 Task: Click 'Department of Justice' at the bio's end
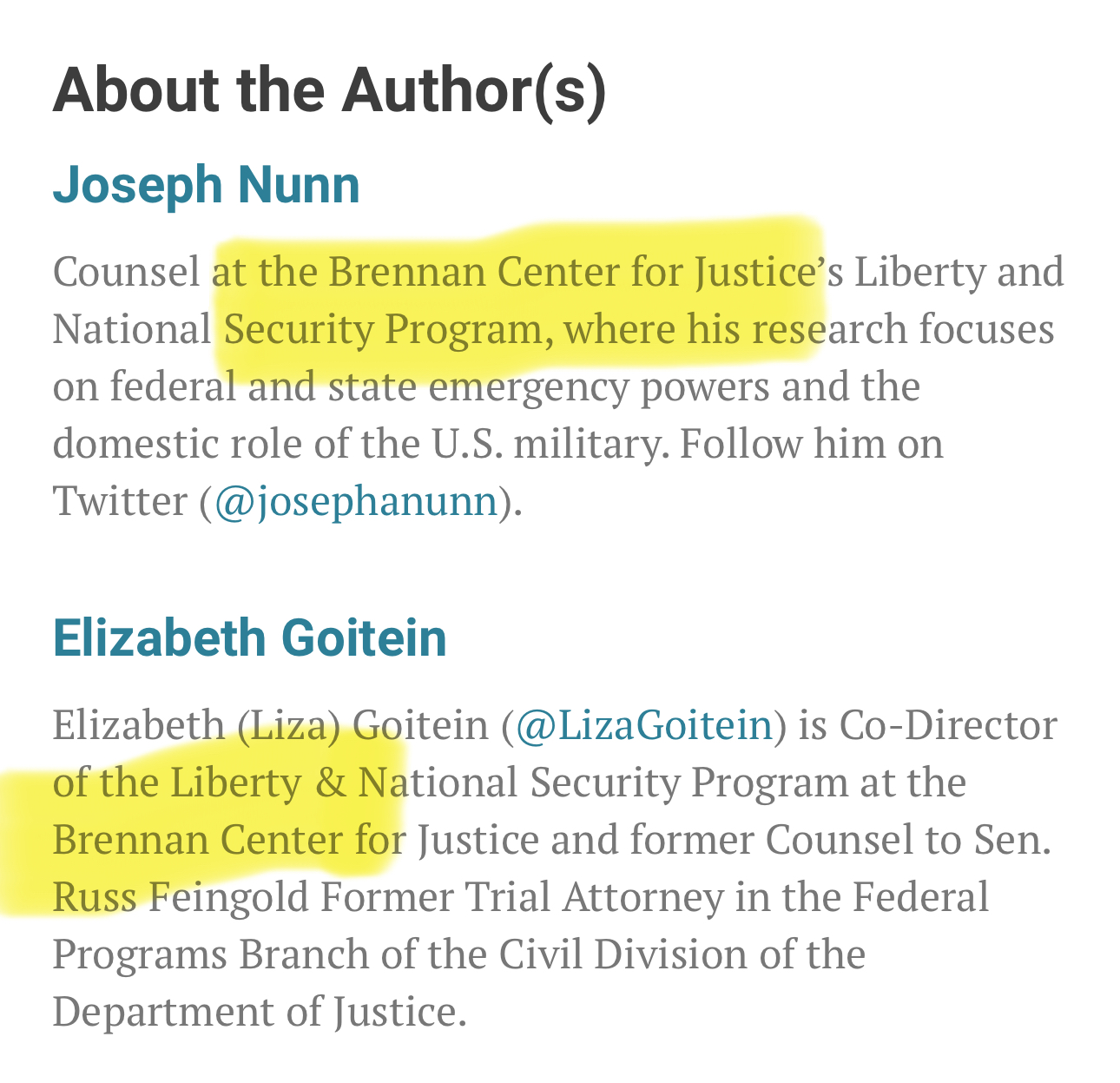tap(260, 1011)
